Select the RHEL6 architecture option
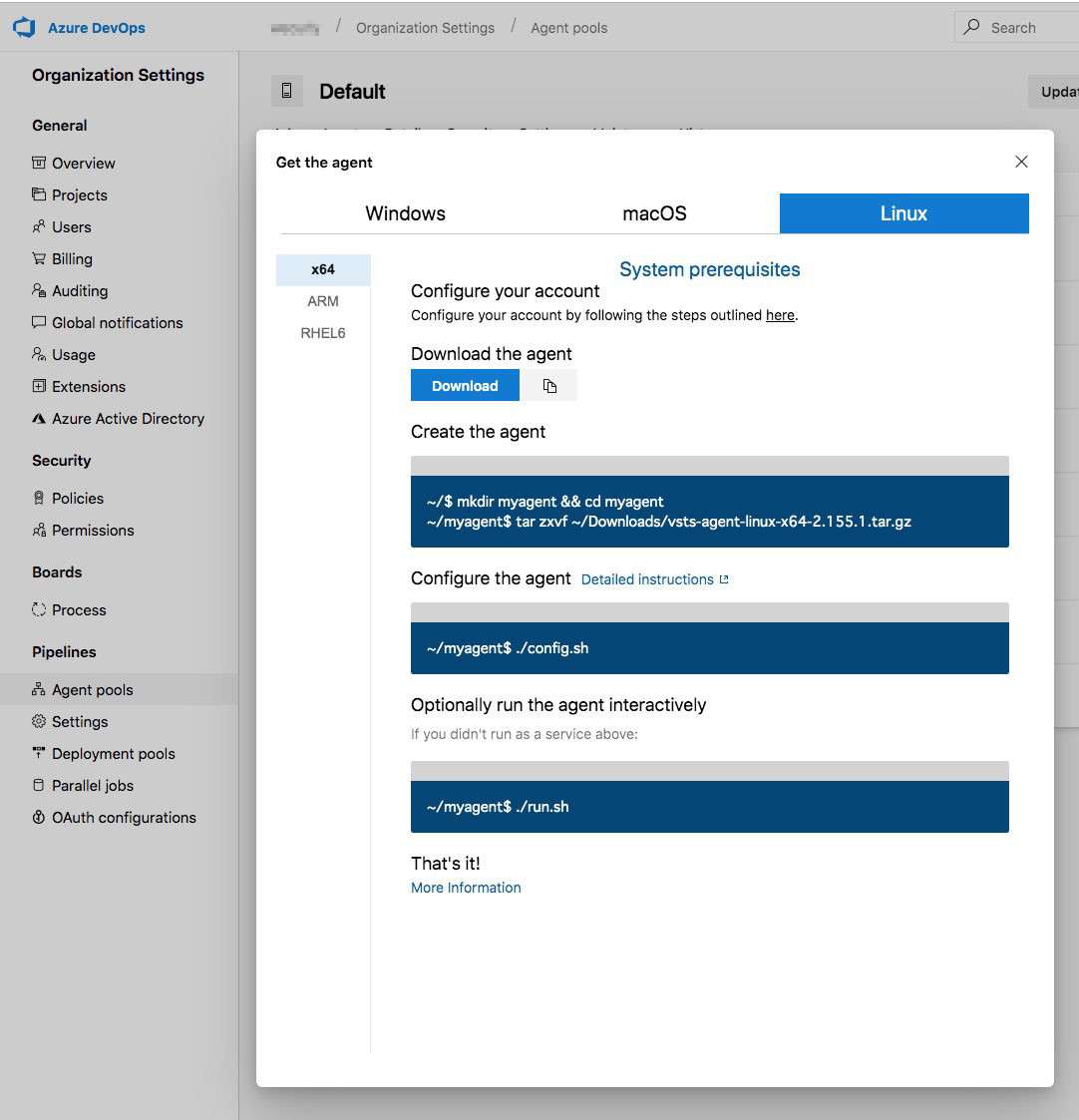Viewport: 1079px width, 1120px height. coord(323,333)
